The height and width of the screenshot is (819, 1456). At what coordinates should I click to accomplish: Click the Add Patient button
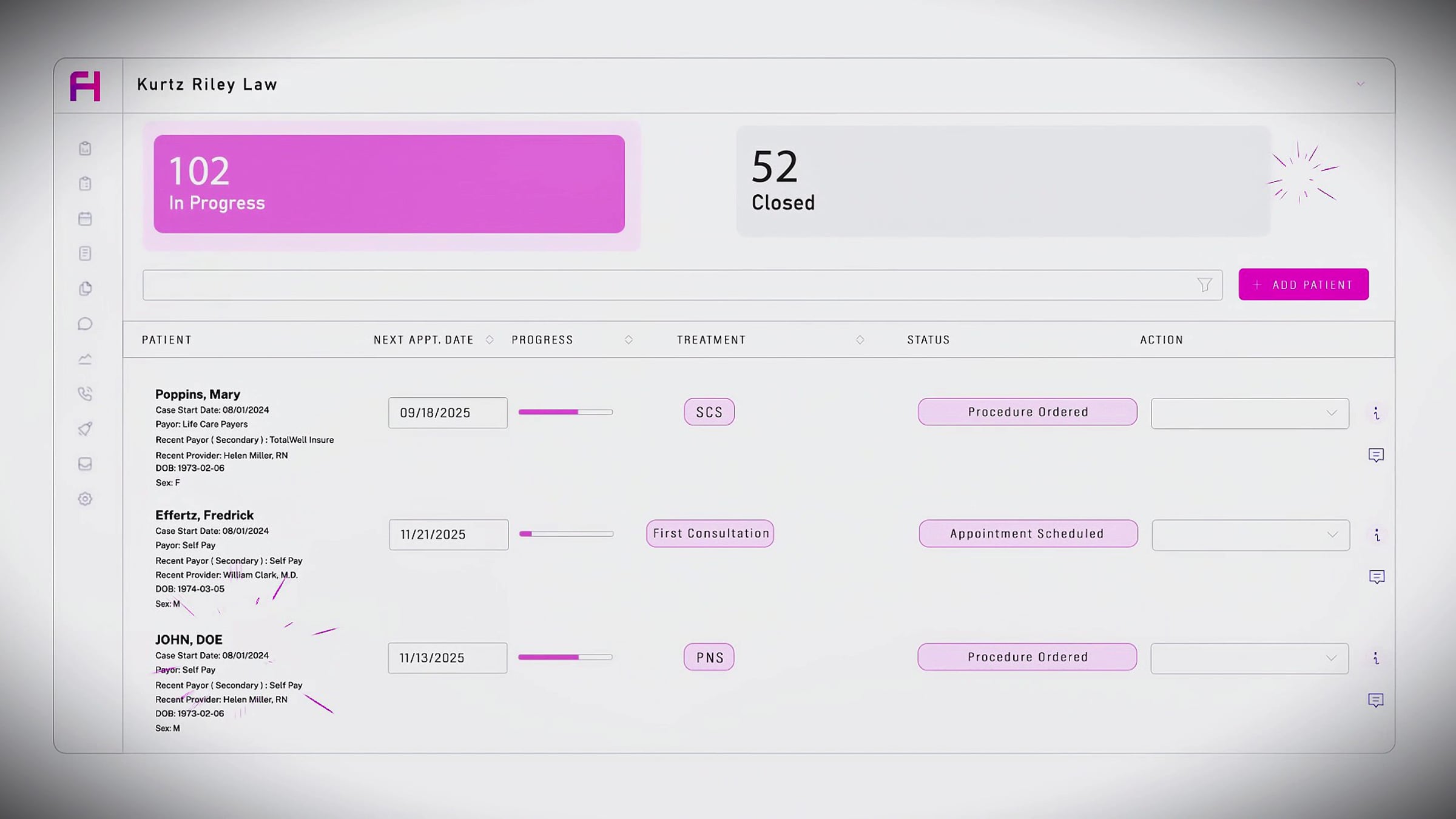1303,285
